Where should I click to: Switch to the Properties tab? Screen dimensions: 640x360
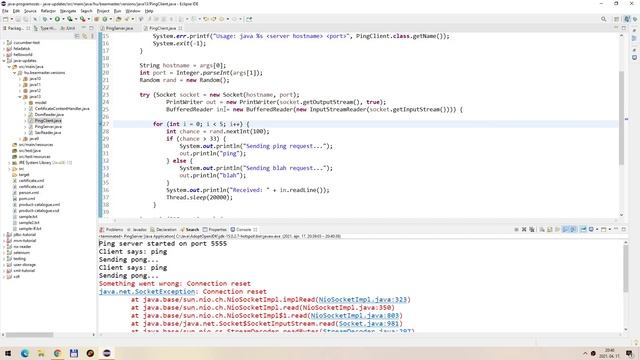215,229
